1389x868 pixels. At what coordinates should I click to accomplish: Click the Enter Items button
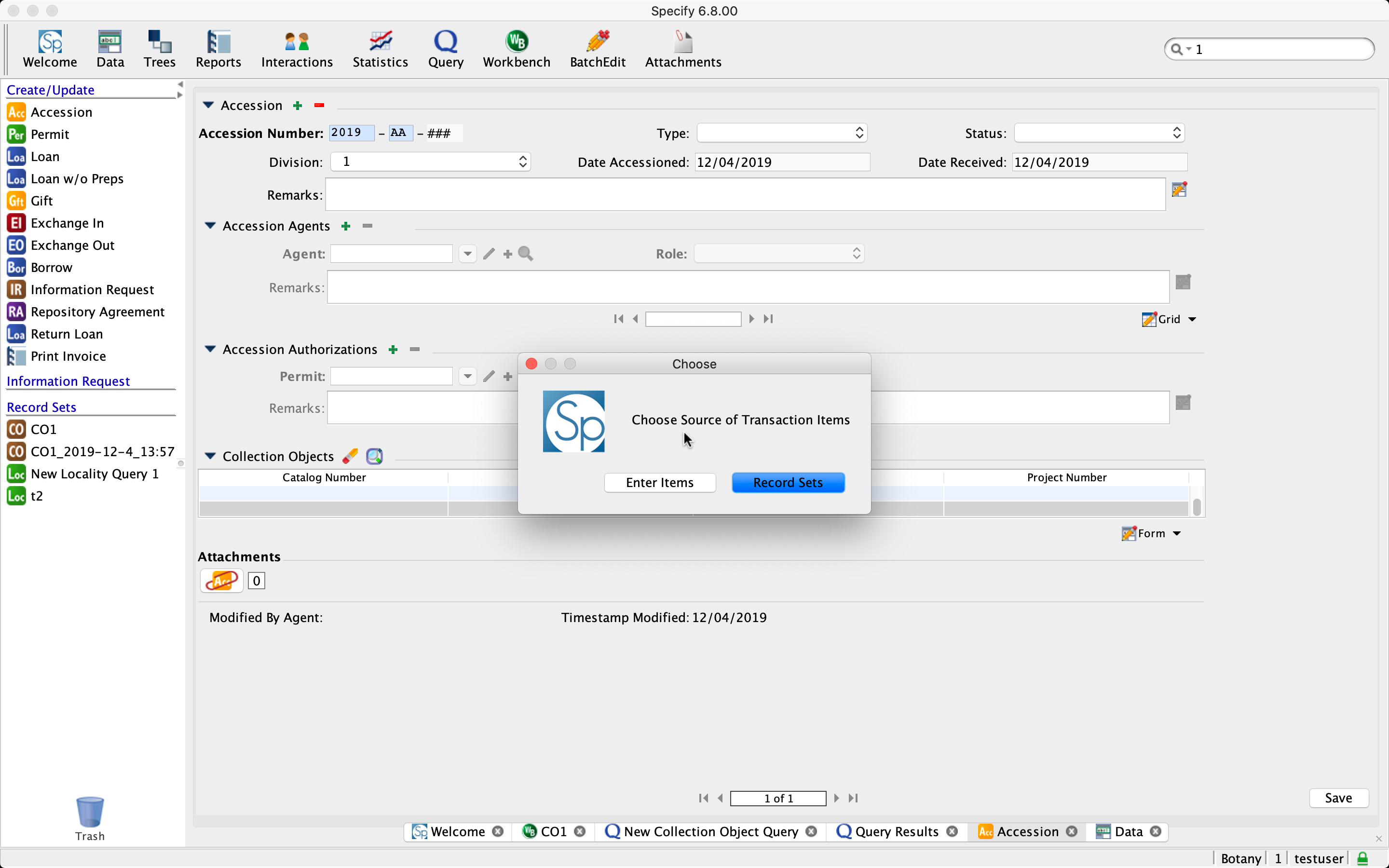pyautogui.click(x=659, y=482)
